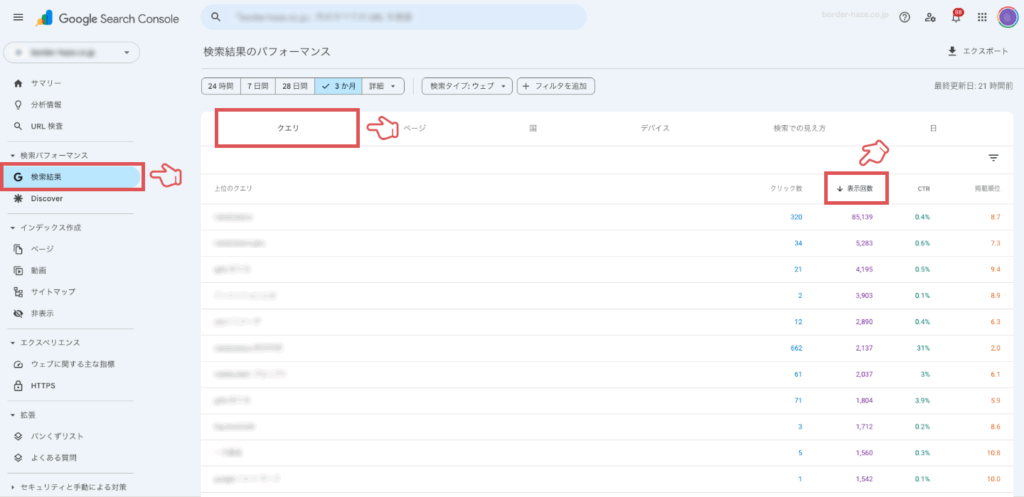Open the Google apps grid
Screen dimensions: 1024x497
[982, 17]
